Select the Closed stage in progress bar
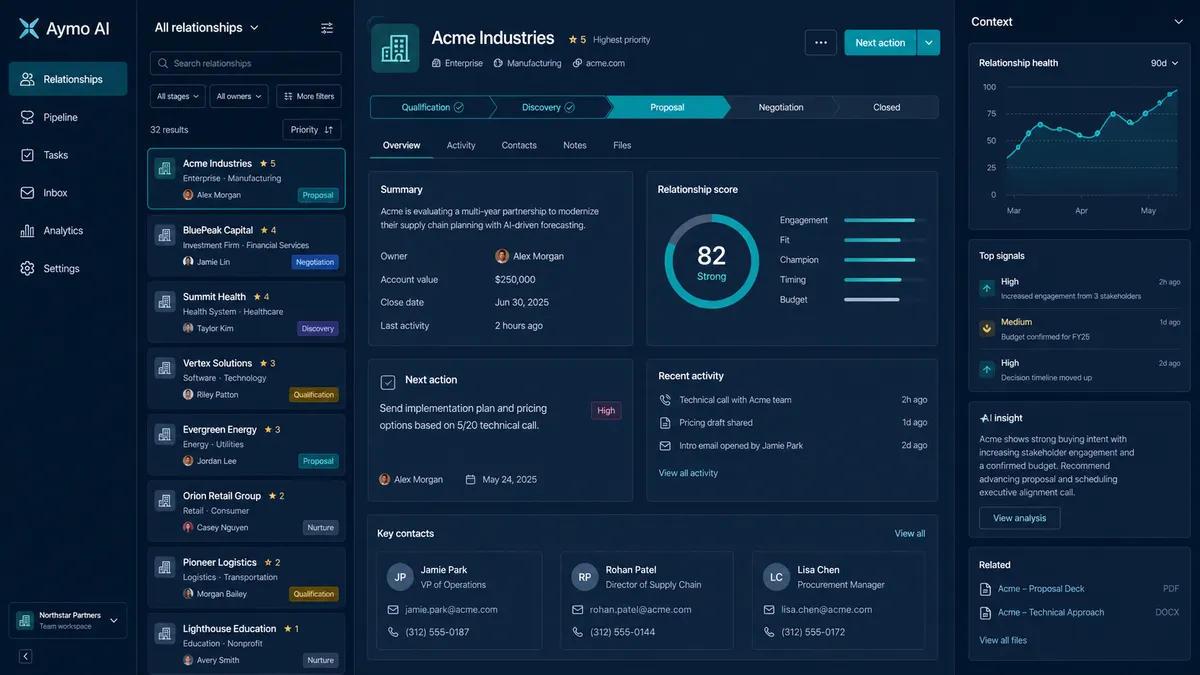 pyautogui.click(x=886, y=107)
